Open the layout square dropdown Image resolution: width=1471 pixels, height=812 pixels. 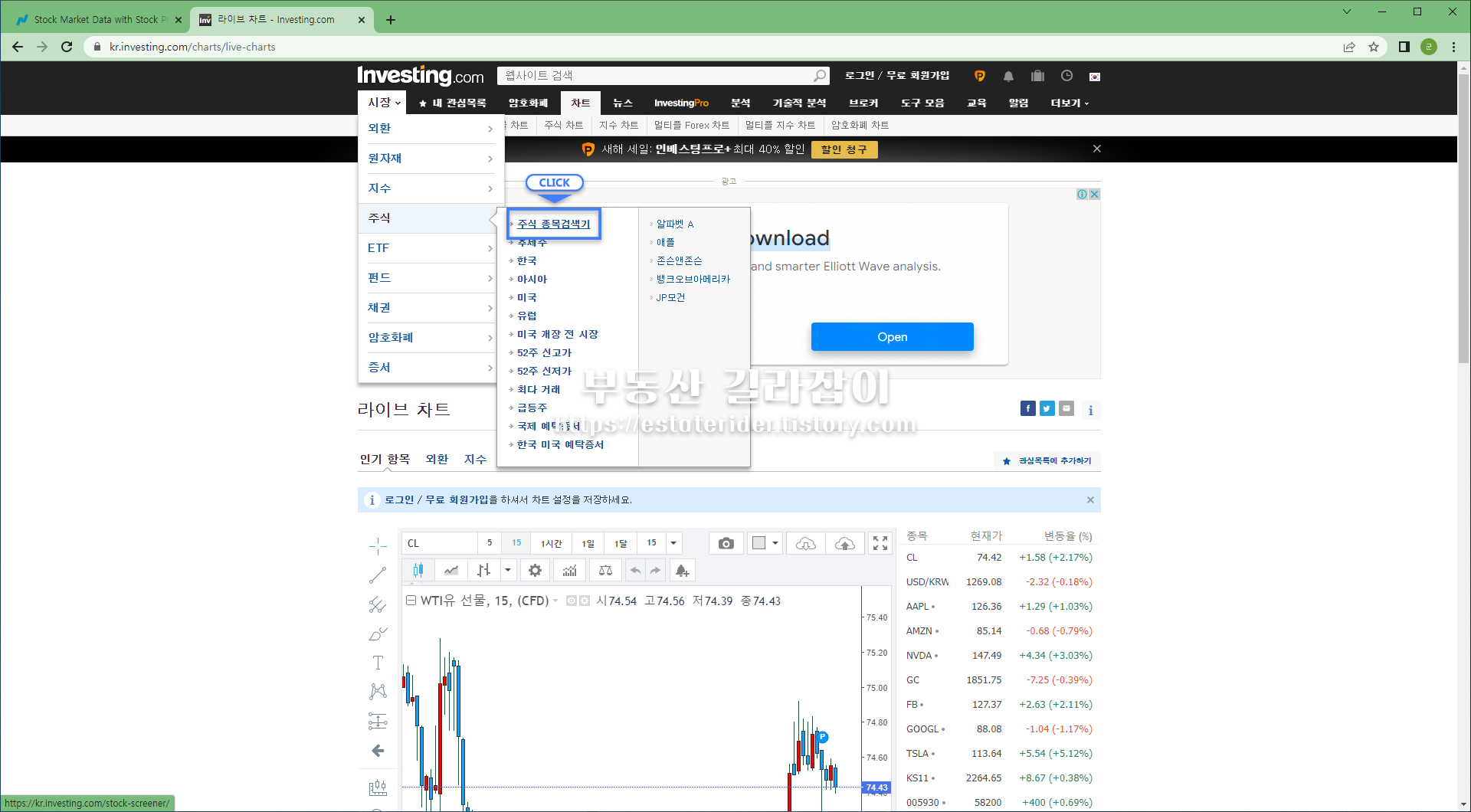point(765,543)
